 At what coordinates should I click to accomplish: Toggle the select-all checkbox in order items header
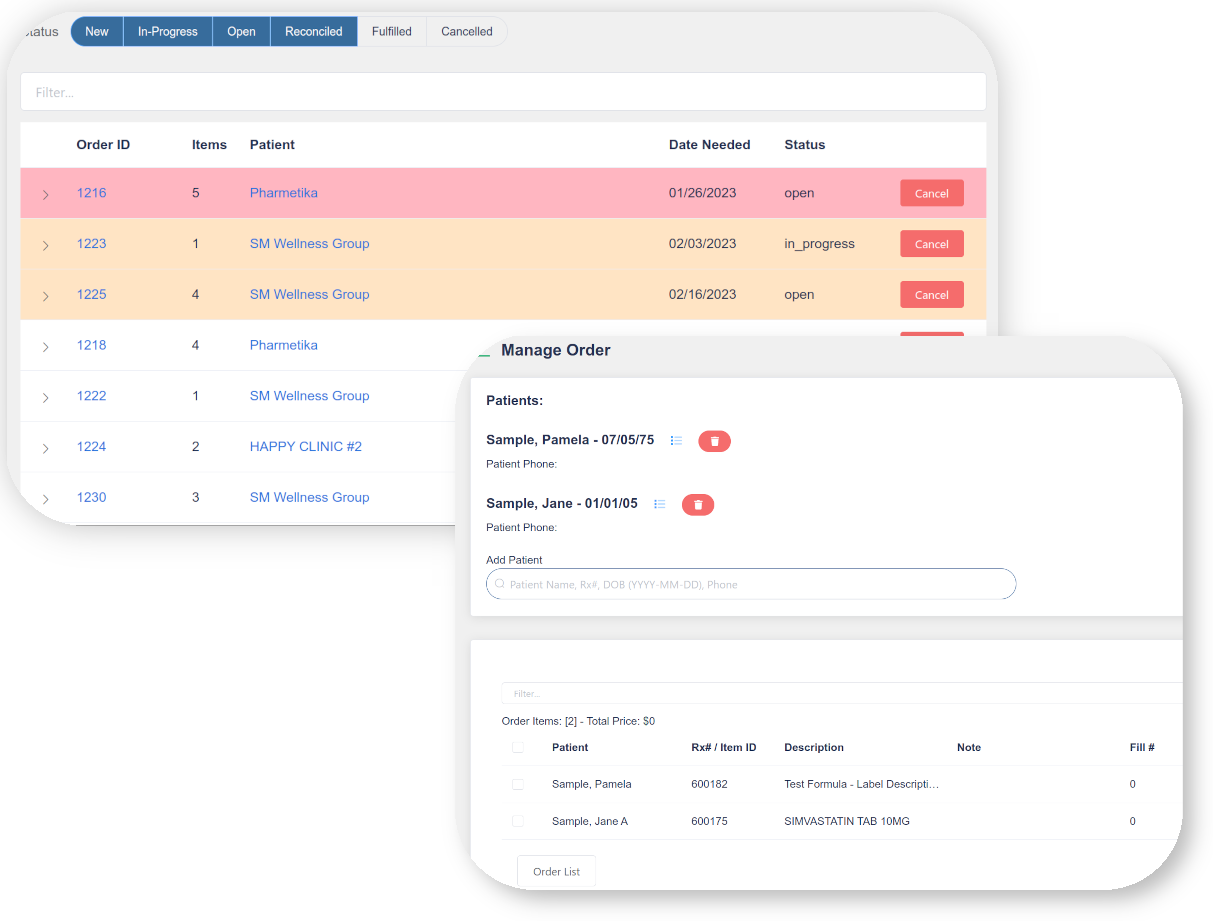click(518, 748)
